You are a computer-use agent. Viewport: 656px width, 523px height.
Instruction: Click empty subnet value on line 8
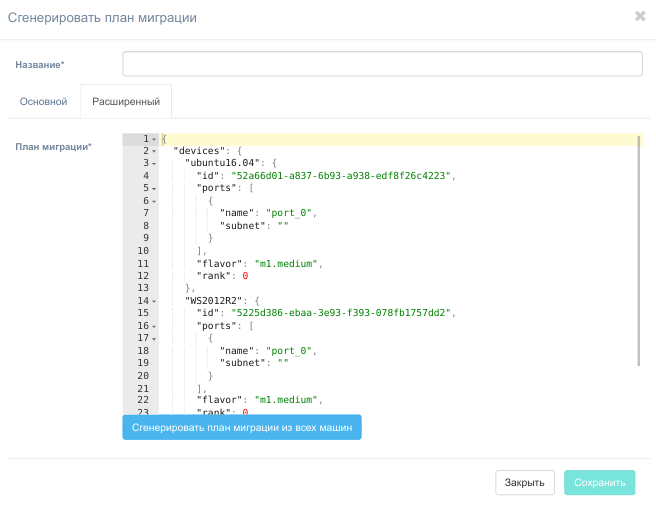click(x=283, y=226)
